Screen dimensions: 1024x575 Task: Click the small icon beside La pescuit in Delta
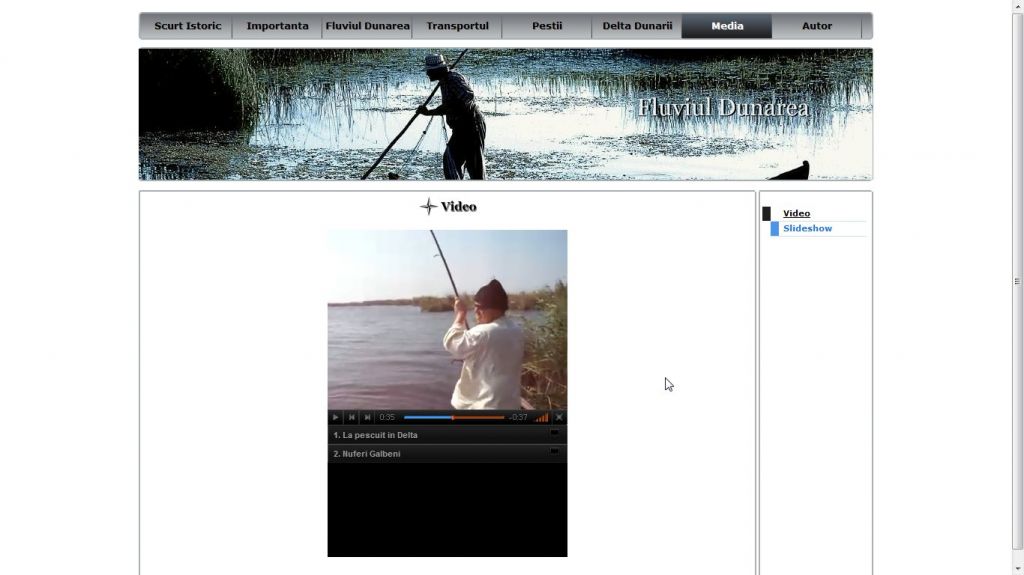554,433
